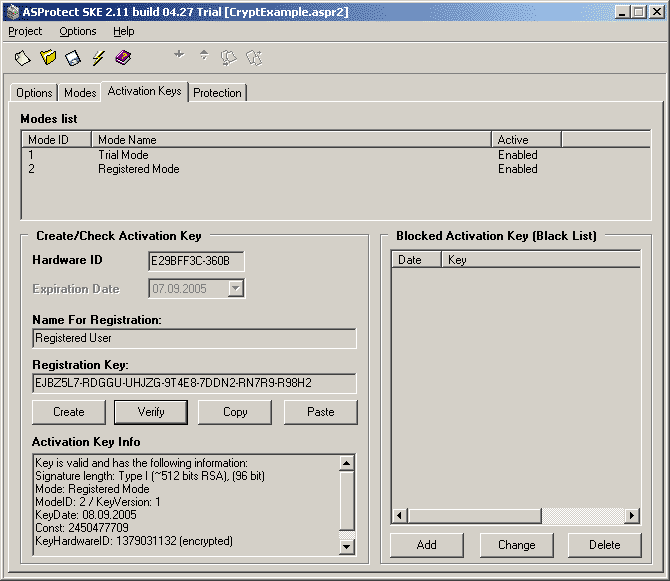
Task: Click the Copy button
Action: point(235,412)
